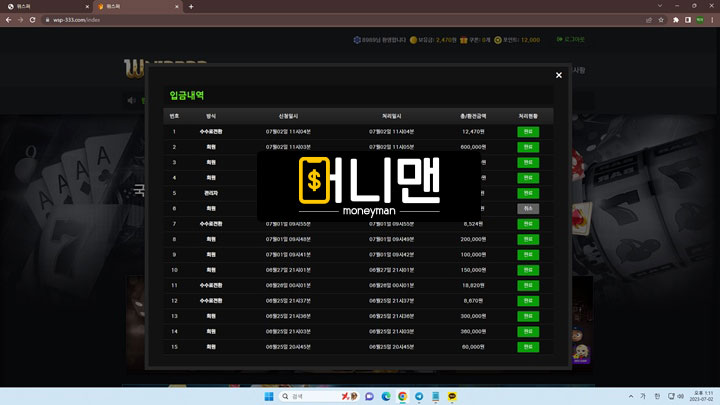Toggle Chrome side panel icon
Image resolution: width=720 pixels, height=405 pixels.
pyautogui.click(x=688, y=20)
